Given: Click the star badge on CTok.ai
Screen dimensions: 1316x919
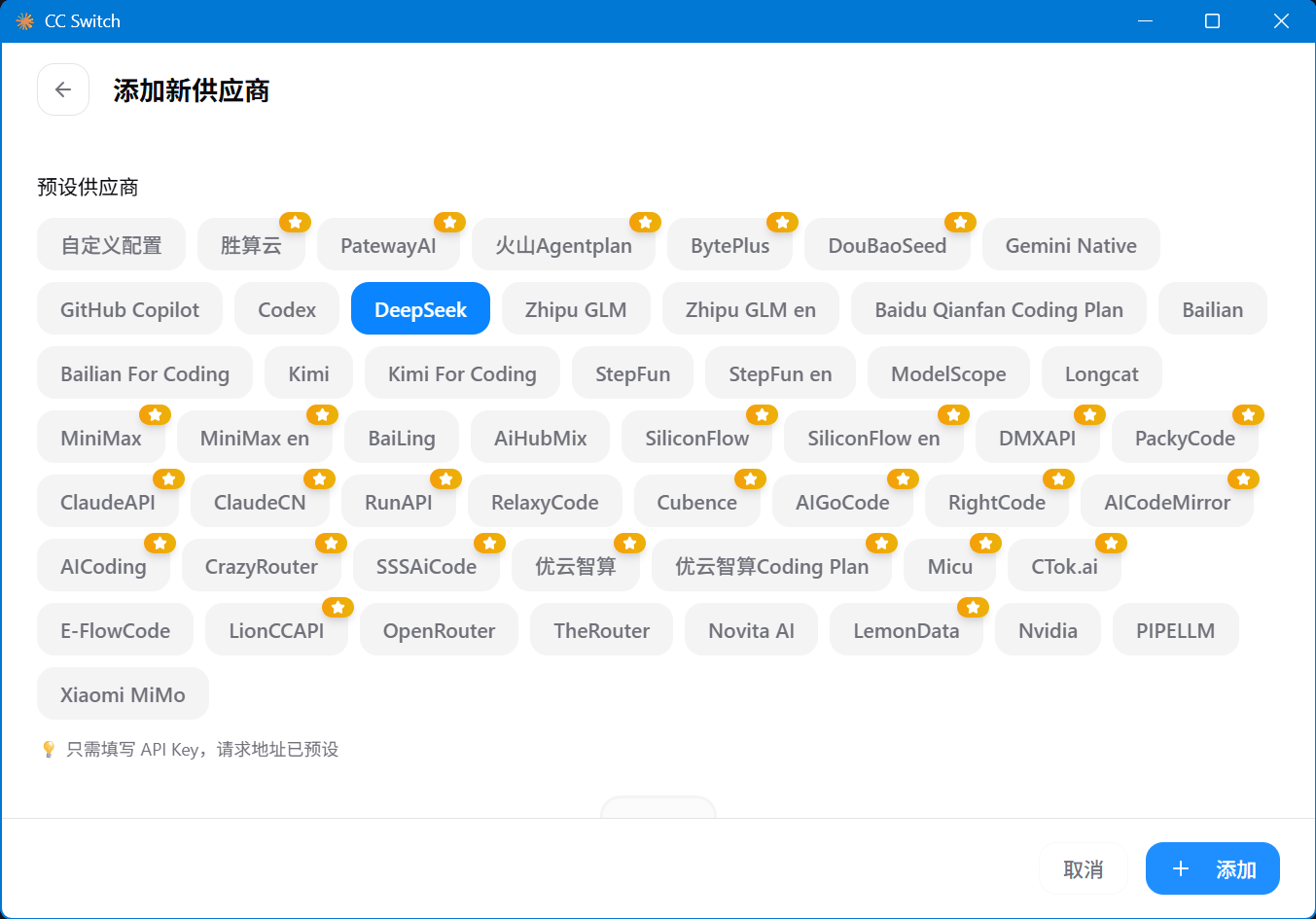Looking at the screenshot, I should click(x=1111, y=544).
